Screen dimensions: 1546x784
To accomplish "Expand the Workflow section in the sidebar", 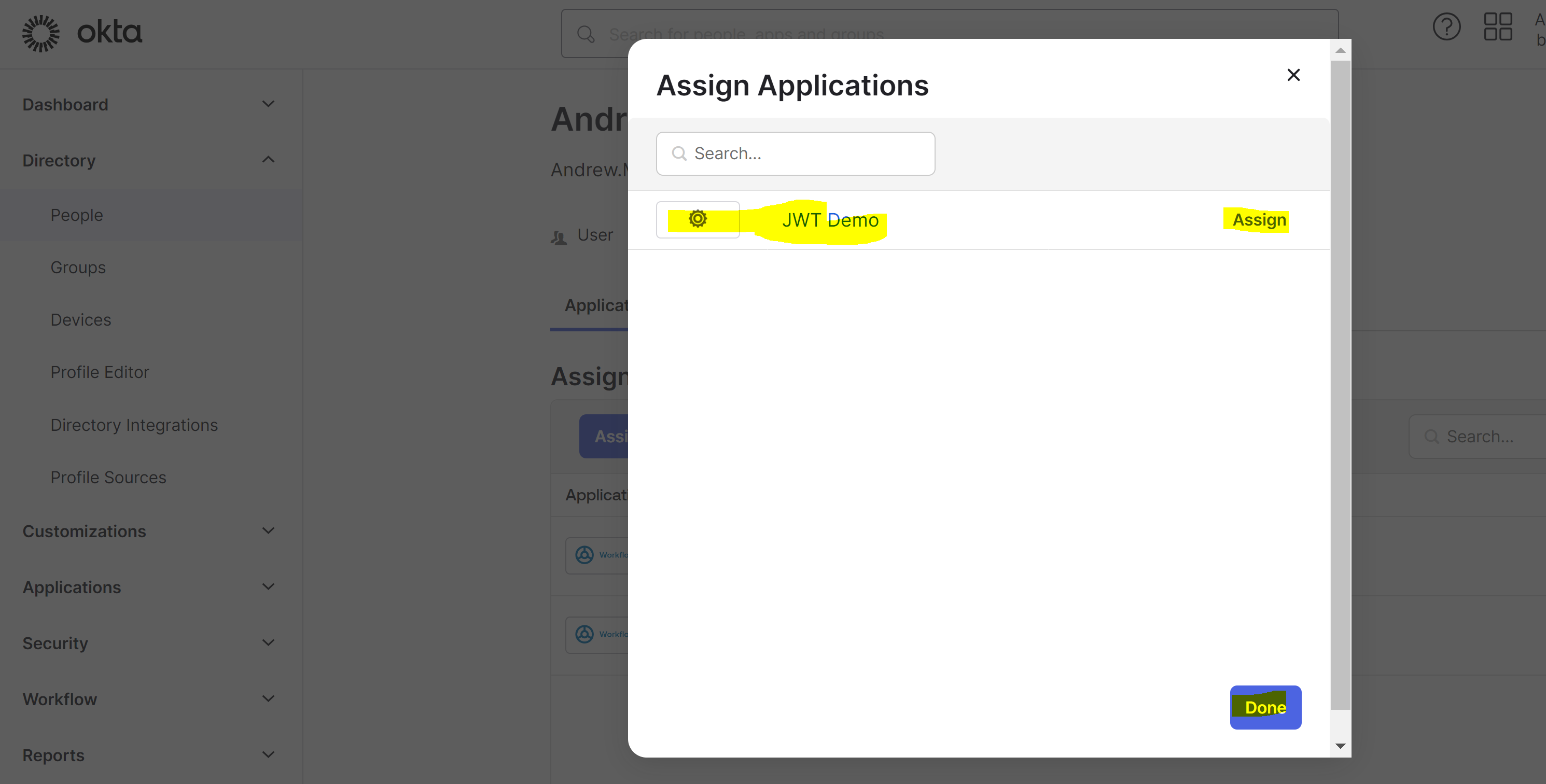I will pyautogui.click(x=268, y=698).
